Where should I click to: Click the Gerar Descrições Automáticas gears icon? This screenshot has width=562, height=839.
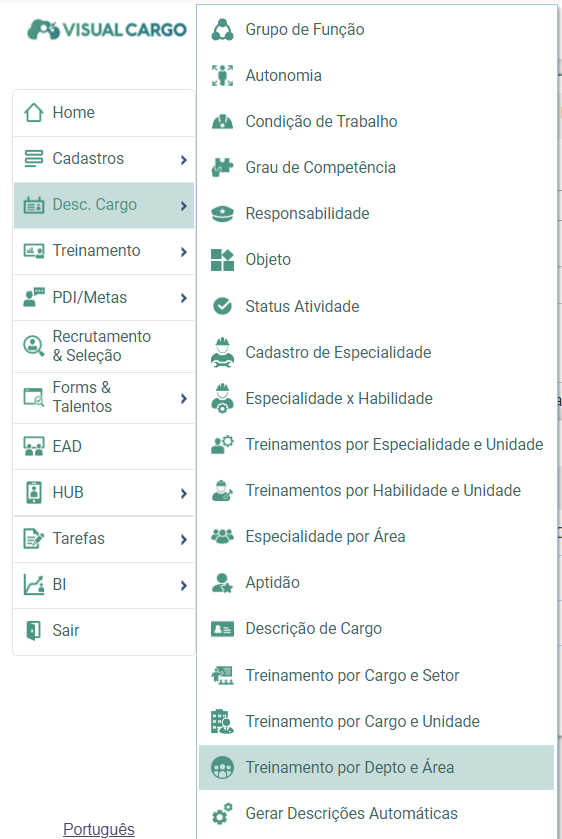[x=222, y=813]
